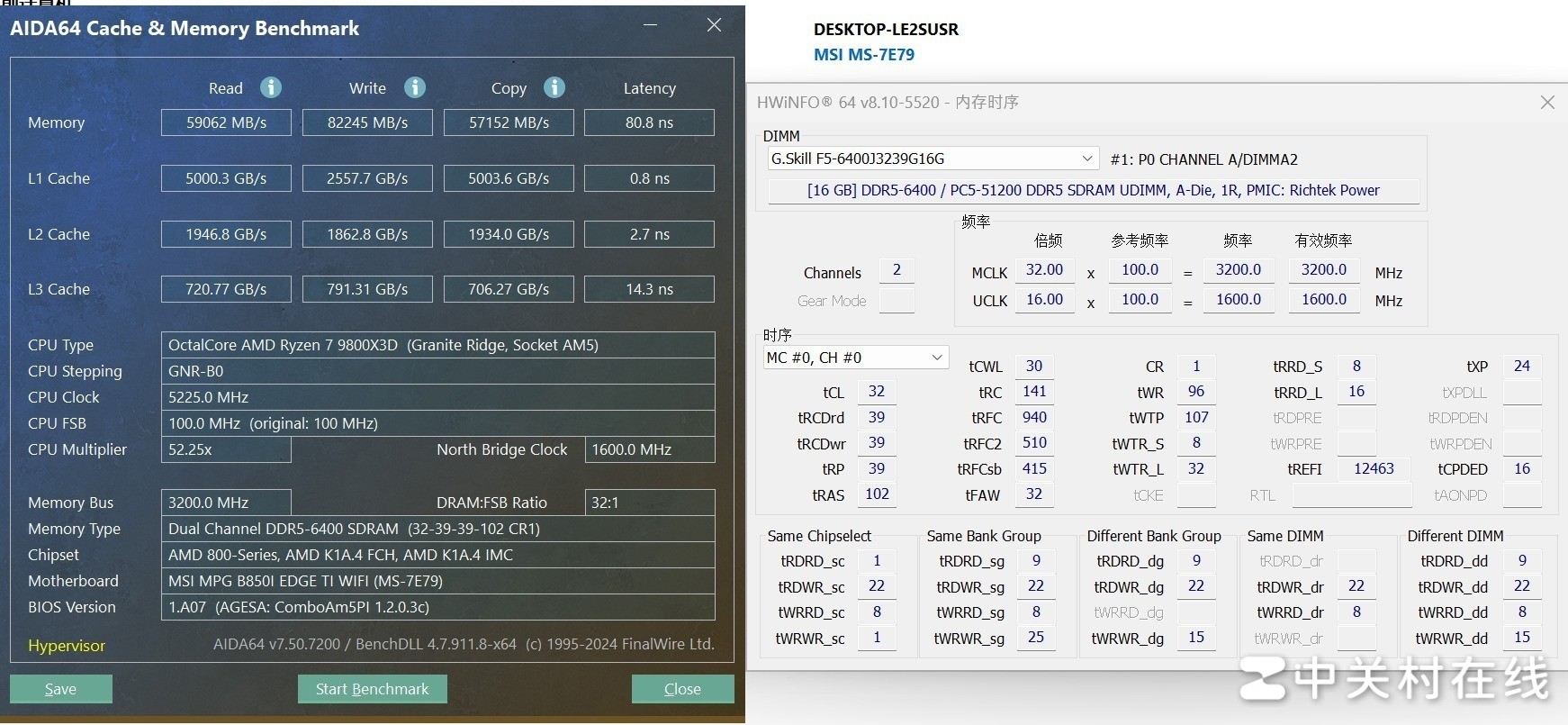
Task: Click tWR timing value 96
Action: click(1196, 392)
